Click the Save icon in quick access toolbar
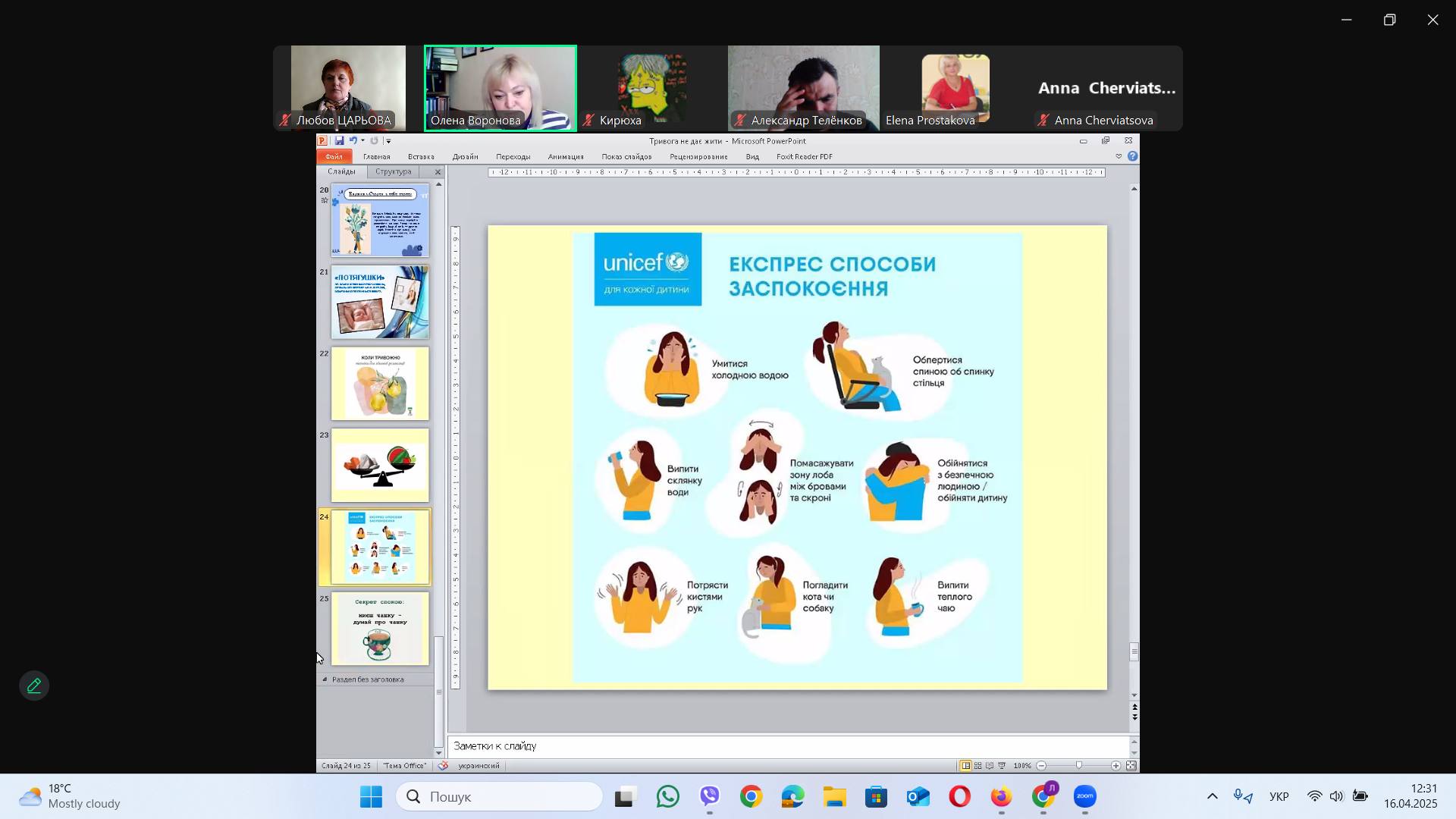1456x819 pixels. (x=339, y=141)
